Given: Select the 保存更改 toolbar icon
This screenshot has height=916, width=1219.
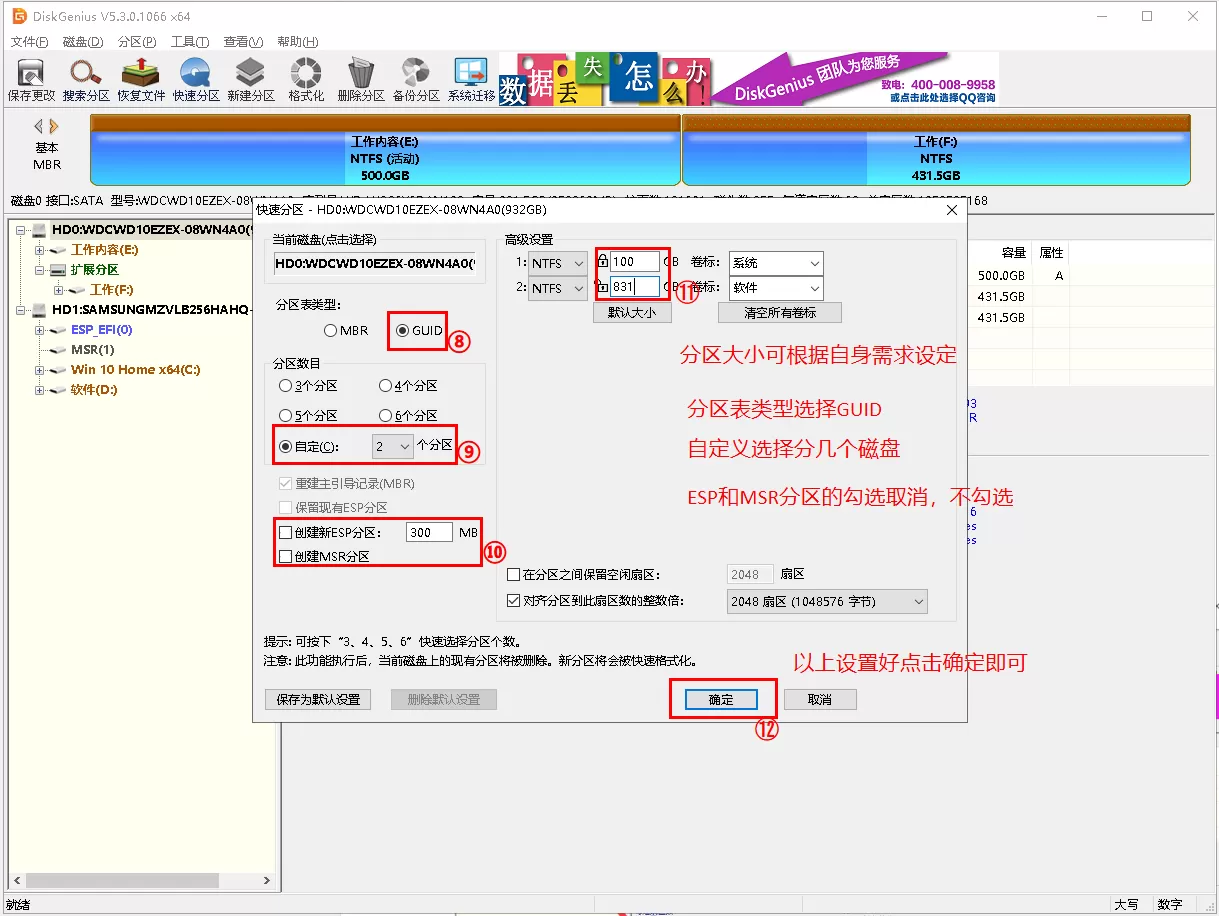Looking at the screenshot, I should tap(30, 79).
